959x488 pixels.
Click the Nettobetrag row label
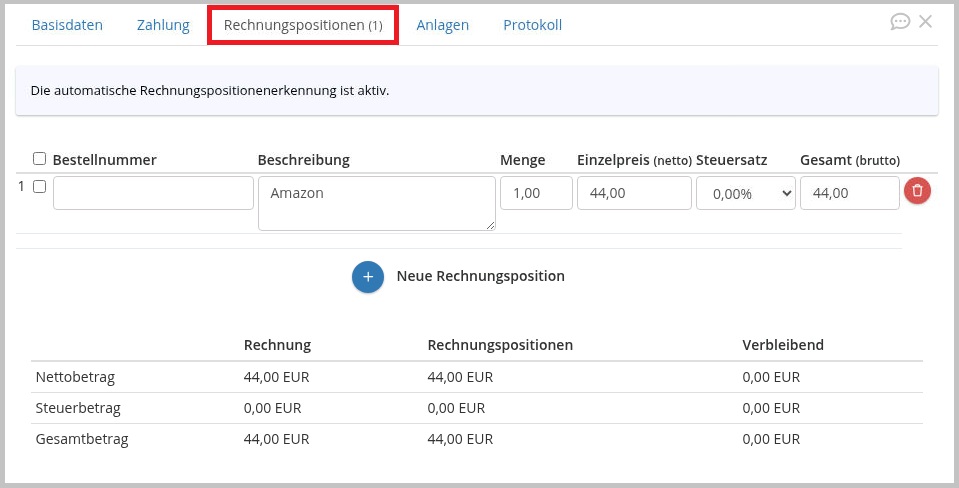point(75,377)
